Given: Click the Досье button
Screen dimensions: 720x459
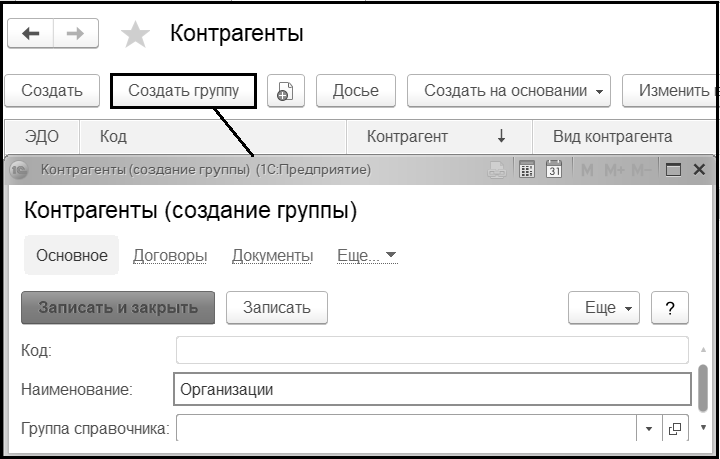Looking at the screenshot, I should pyautogui.click(x=355, y=91).
